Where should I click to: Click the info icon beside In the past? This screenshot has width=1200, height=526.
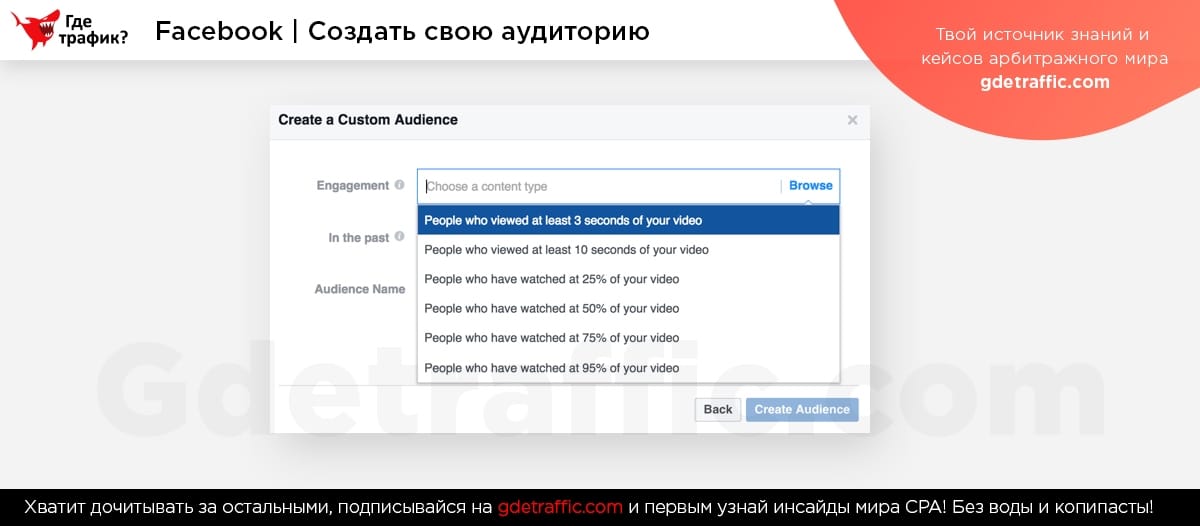pyautogui.click(x=399, y=237)
